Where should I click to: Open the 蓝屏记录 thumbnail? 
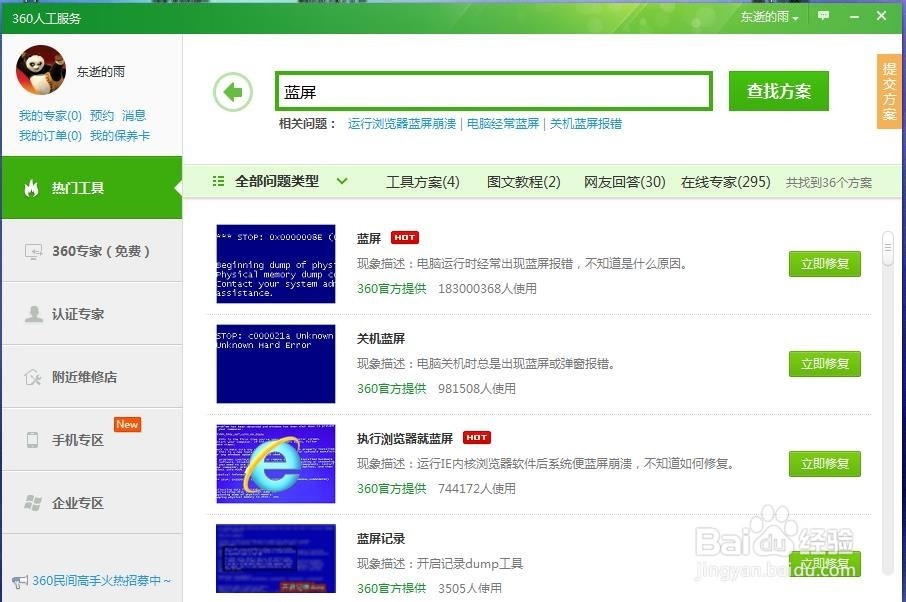[x=276, y=559]
